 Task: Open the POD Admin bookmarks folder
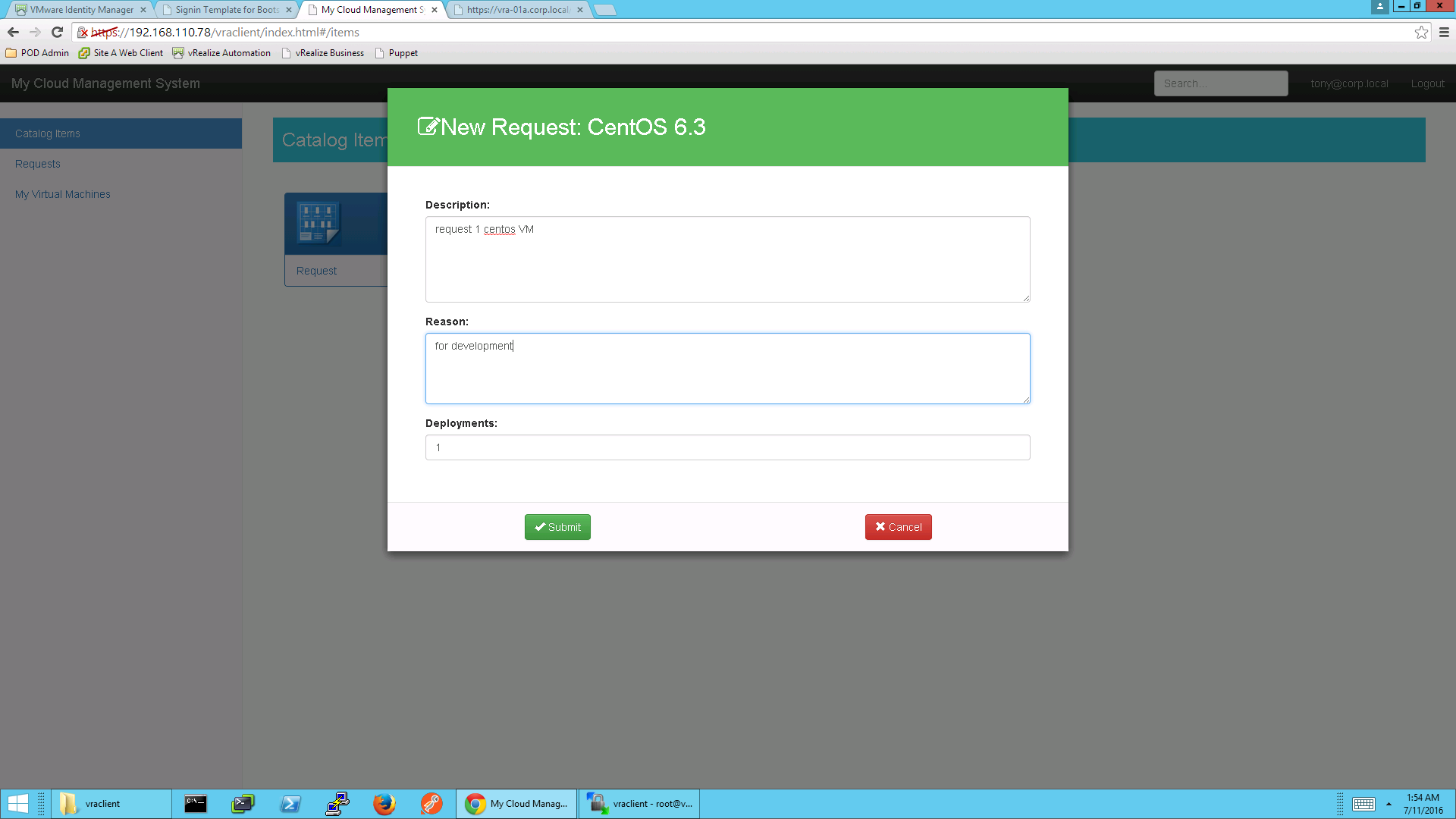[x=37, y=53]
